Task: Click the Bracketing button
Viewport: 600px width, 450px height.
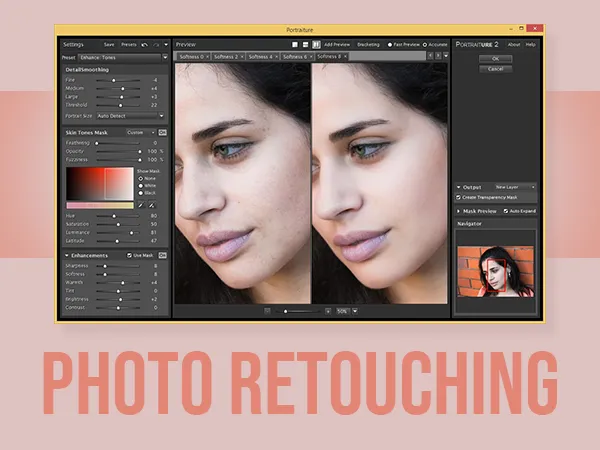Action: (368, 45)
